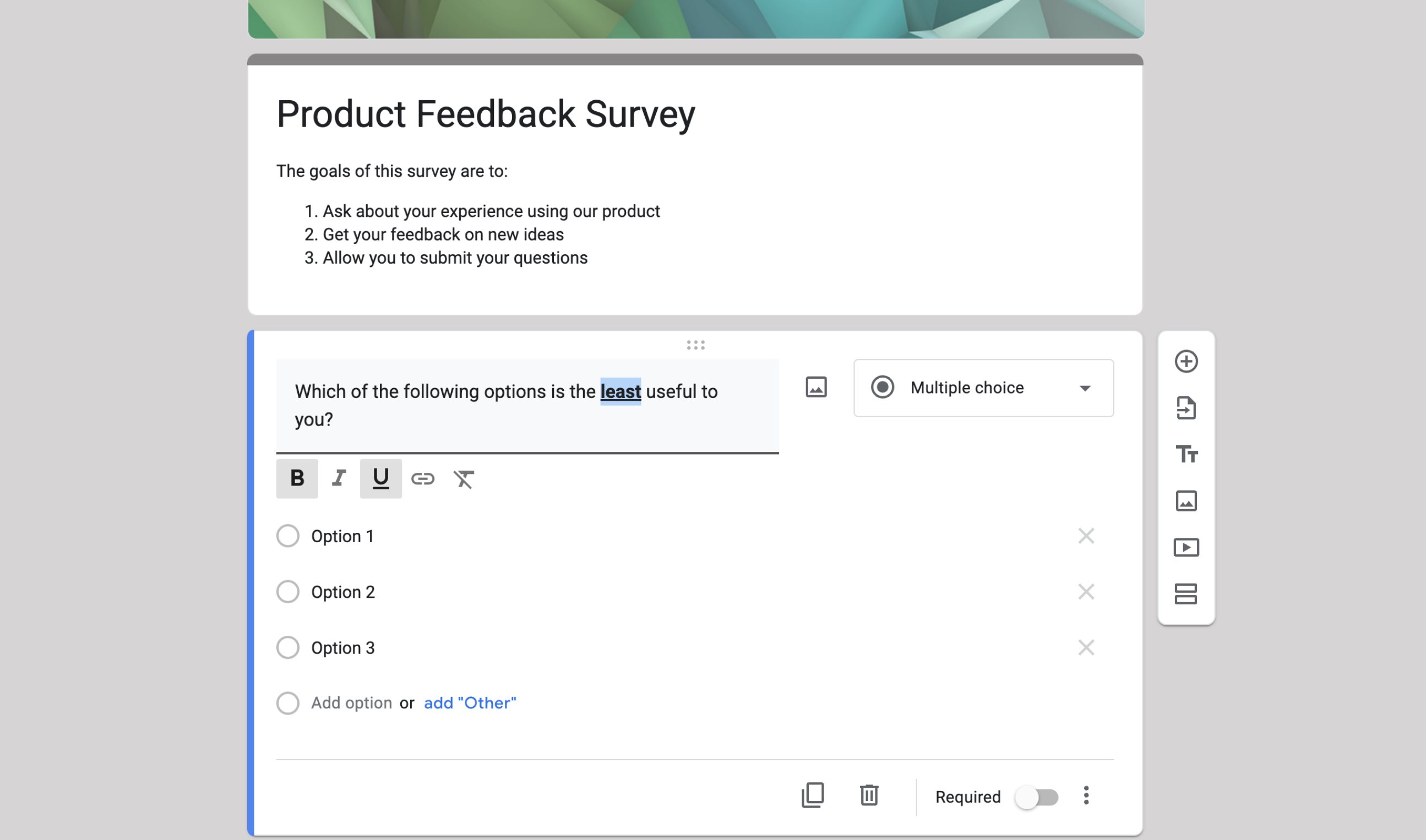Toggle bold formatting button
This screenshot has height=840, width=1426.
(x=297, y=479)
